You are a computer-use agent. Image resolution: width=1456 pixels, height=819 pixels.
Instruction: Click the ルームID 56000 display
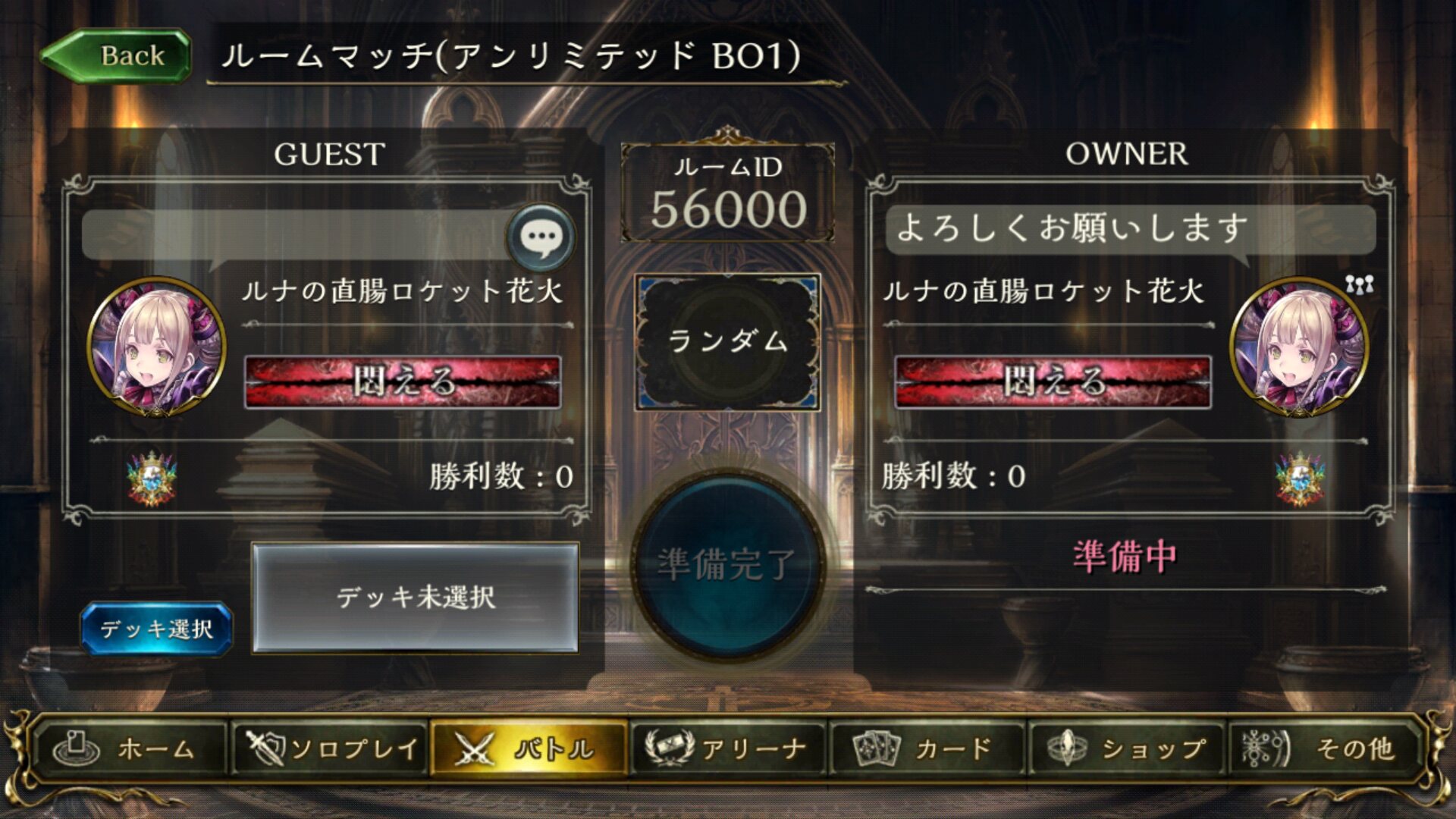click(x=728, y=193)
